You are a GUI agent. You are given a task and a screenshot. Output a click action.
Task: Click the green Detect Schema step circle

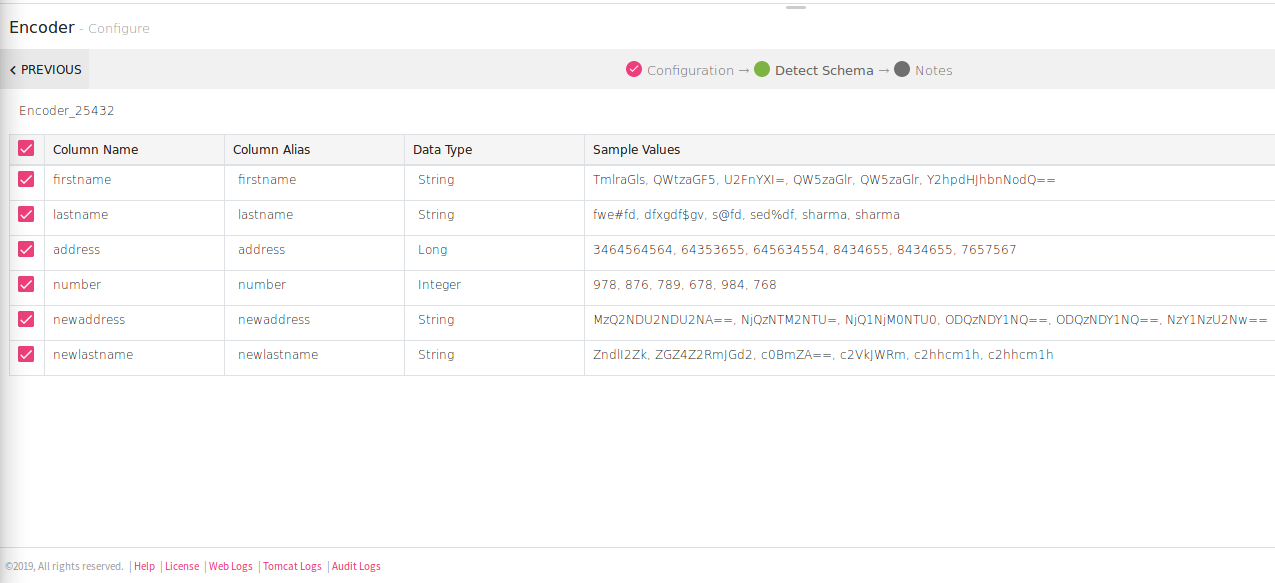762,70
